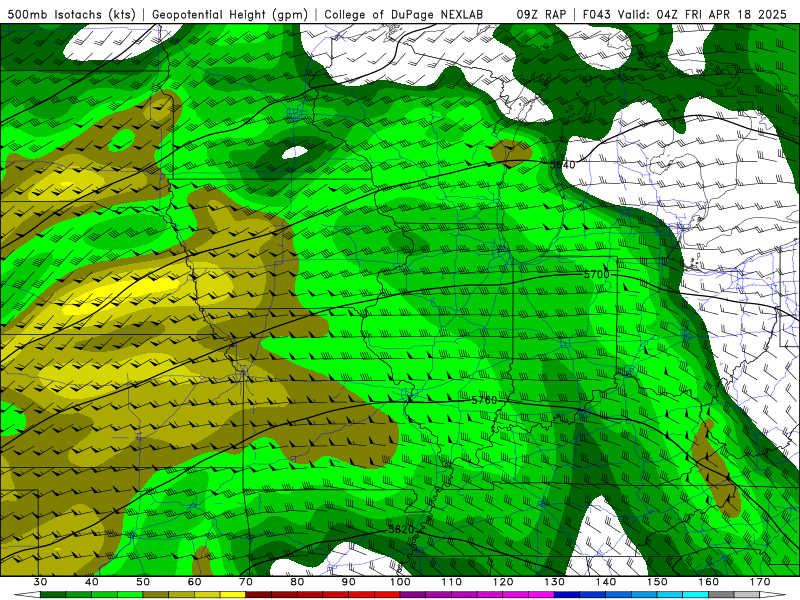Select the darkest green 30-35 kt legend swatch
The image size is (800, 600).
click(53, 595)
